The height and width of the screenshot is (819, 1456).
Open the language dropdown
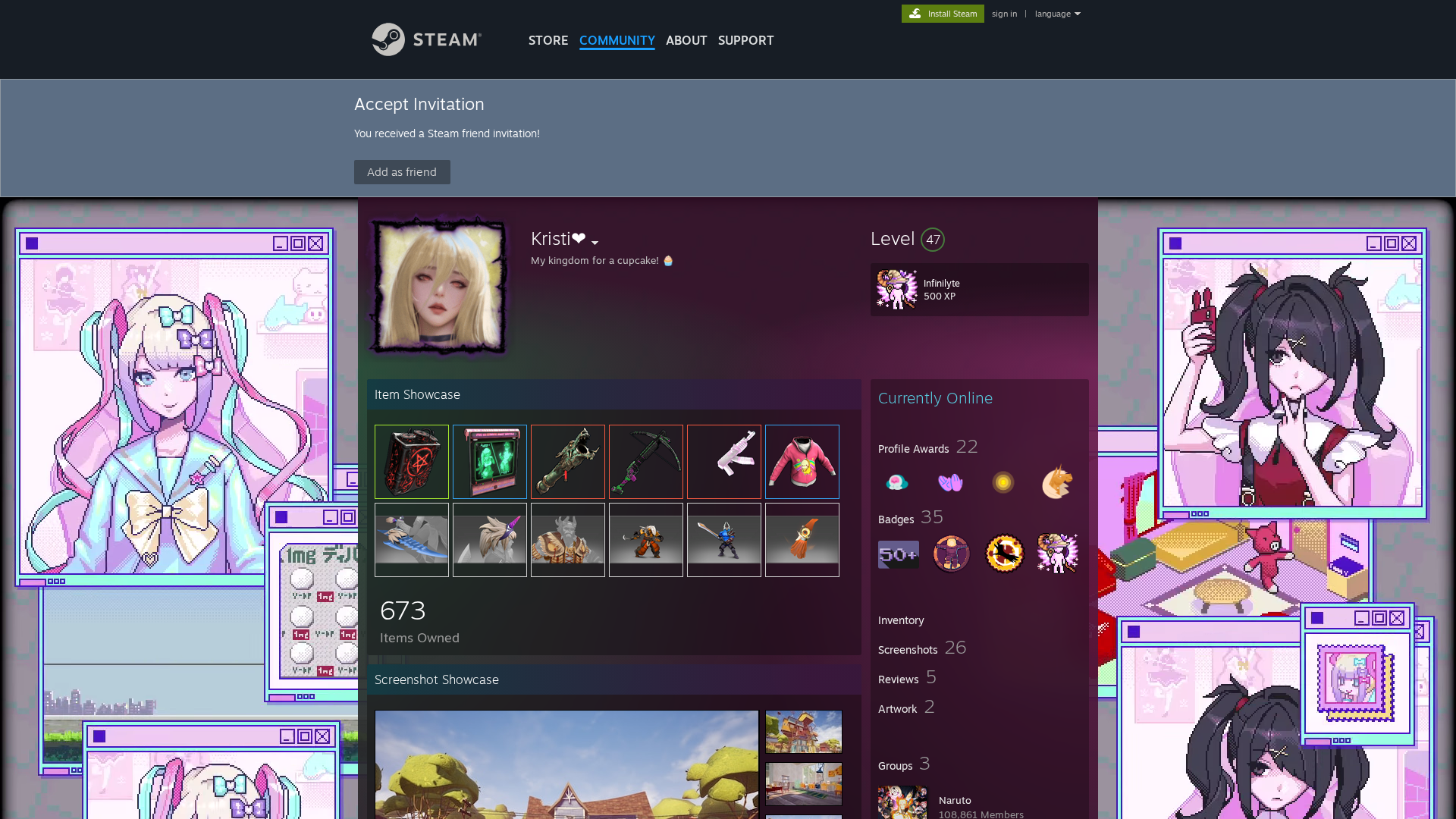[1057, 14]
